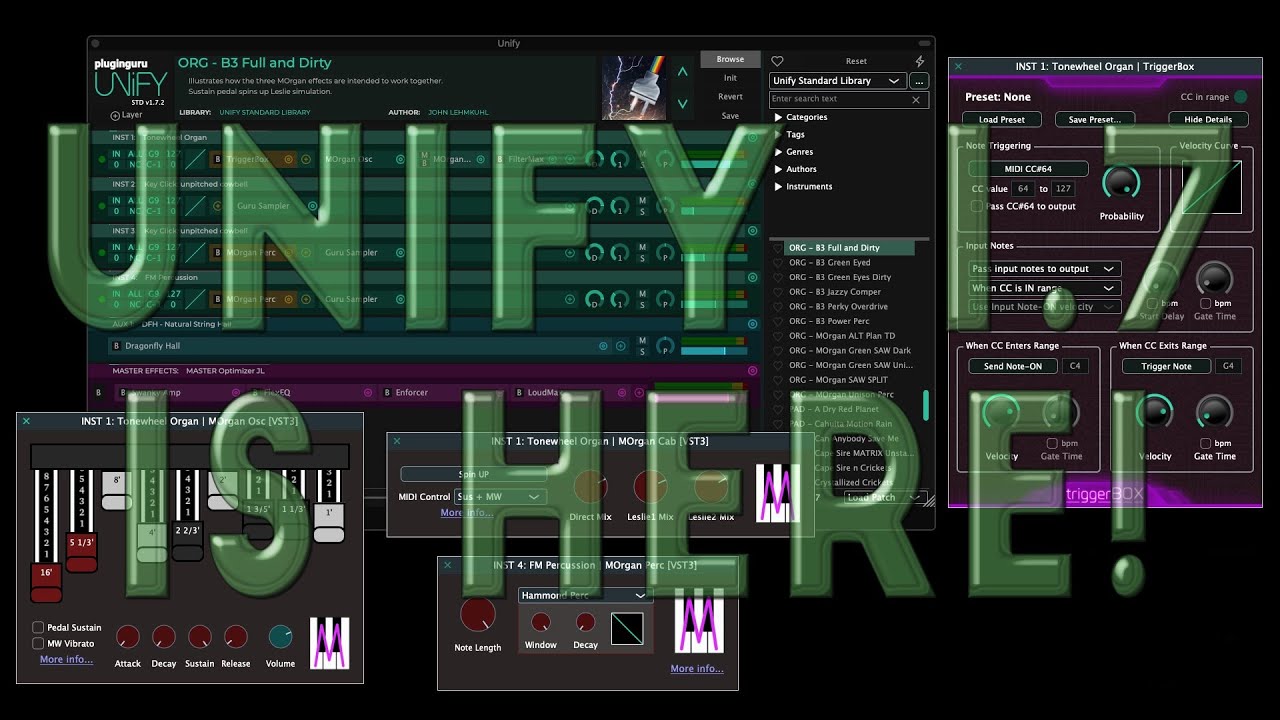1280x720 pixels.
Task: Go to previous preset with the up arrow
Action: pos(683,72)
